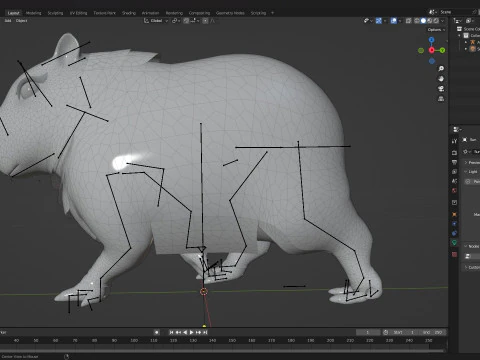Viewport: 480px width, 360px height.
Task: Switch perspective/orthographic grid icon
Action: click(x=441, y=99)
